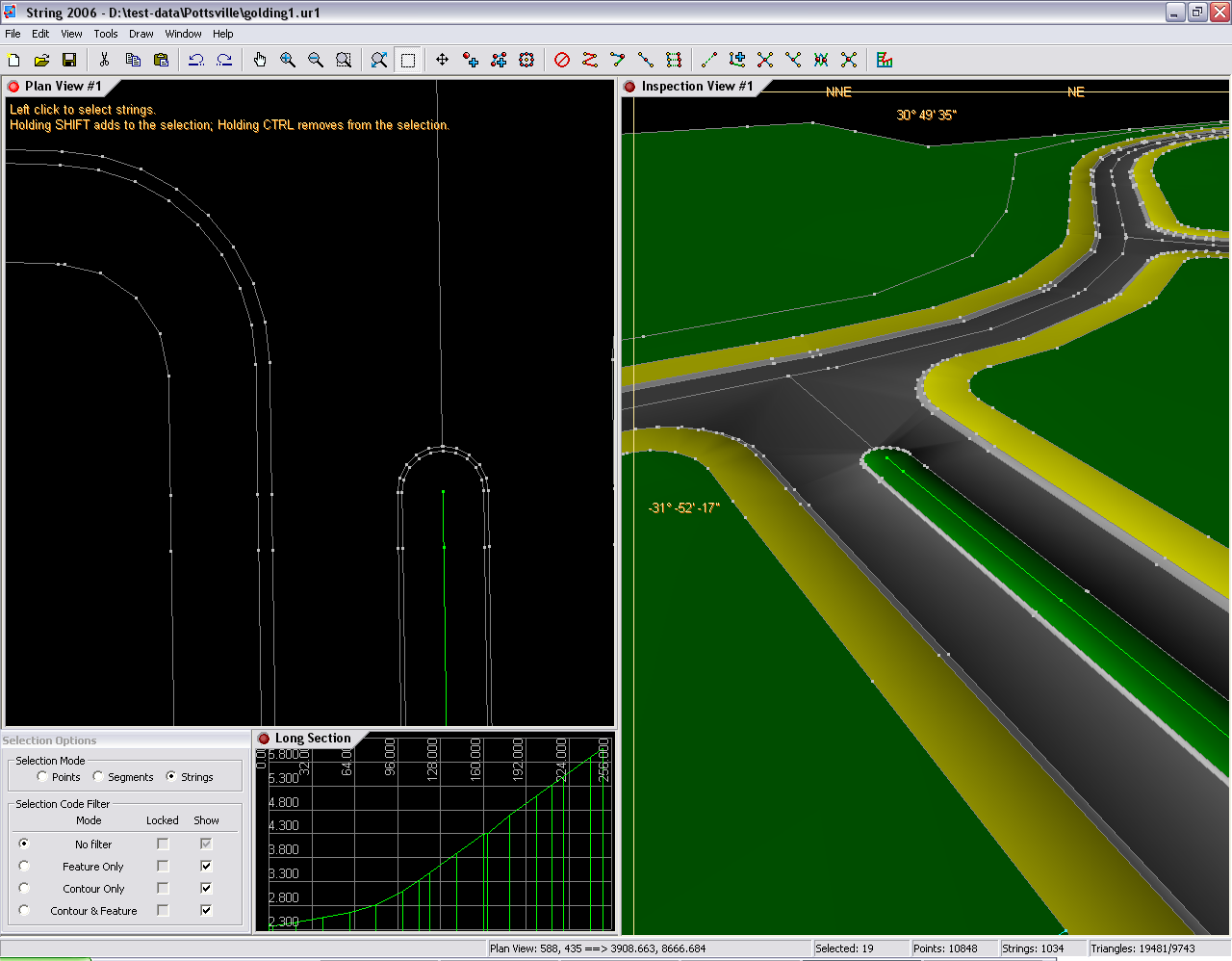Image resolution: width=1232 pixels, height=961 pixels.
Task: Choose the Feature Only filter mode
Action: [x=24, y=866]
